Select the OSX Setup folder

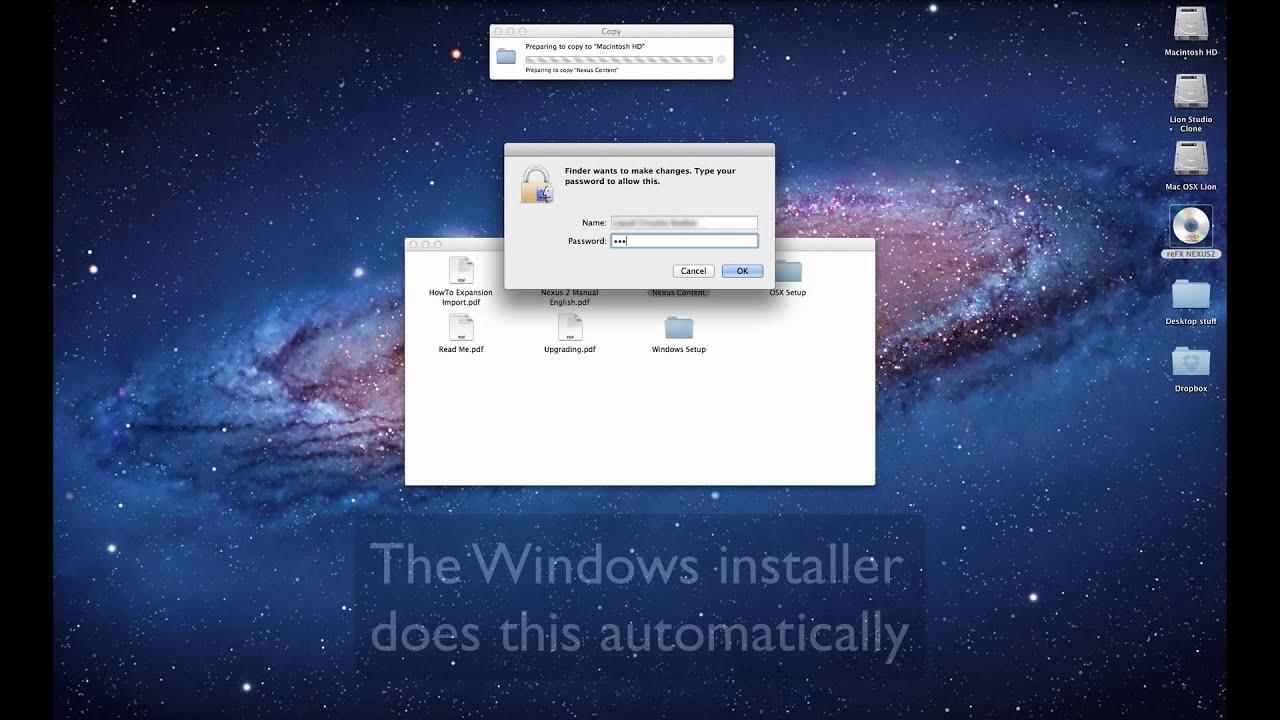788,271
